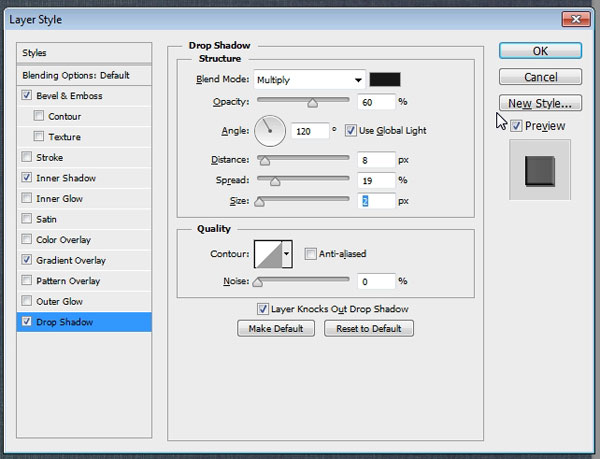The height and width of the screenshot is (459, 600).
Task: Enable the Anti-aliased checkbox
Action: click(311, 254)
